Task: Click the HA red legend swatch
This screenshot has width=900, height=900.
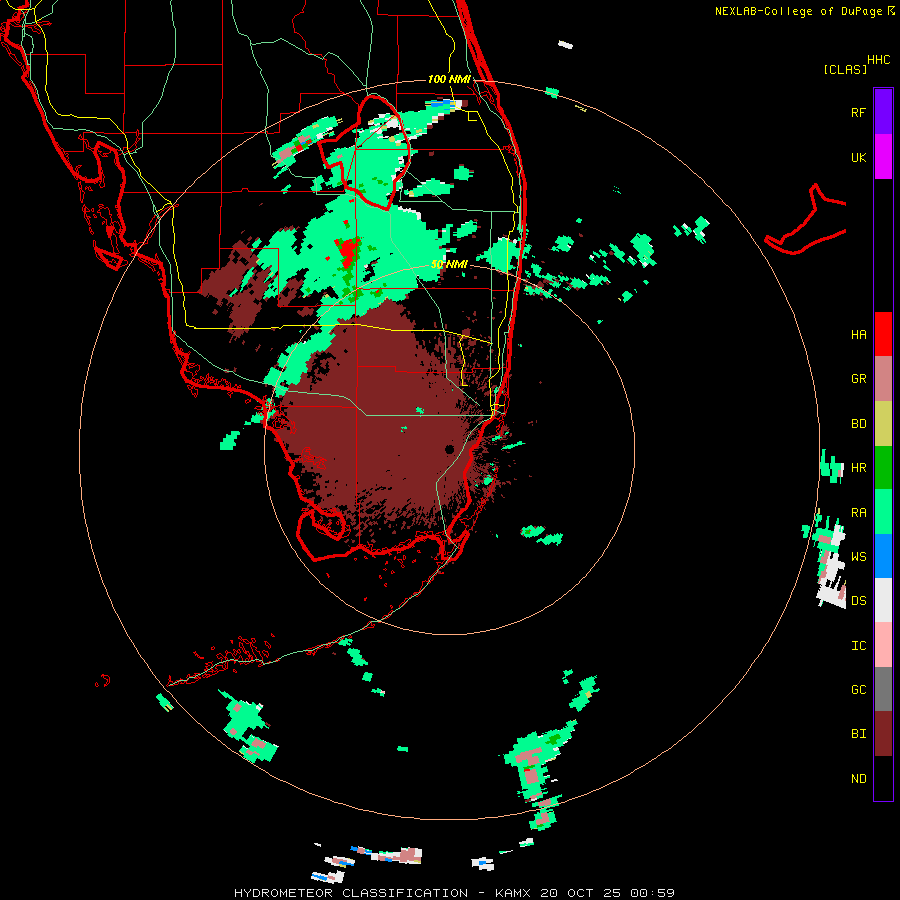Action: (x=883, y=334)
